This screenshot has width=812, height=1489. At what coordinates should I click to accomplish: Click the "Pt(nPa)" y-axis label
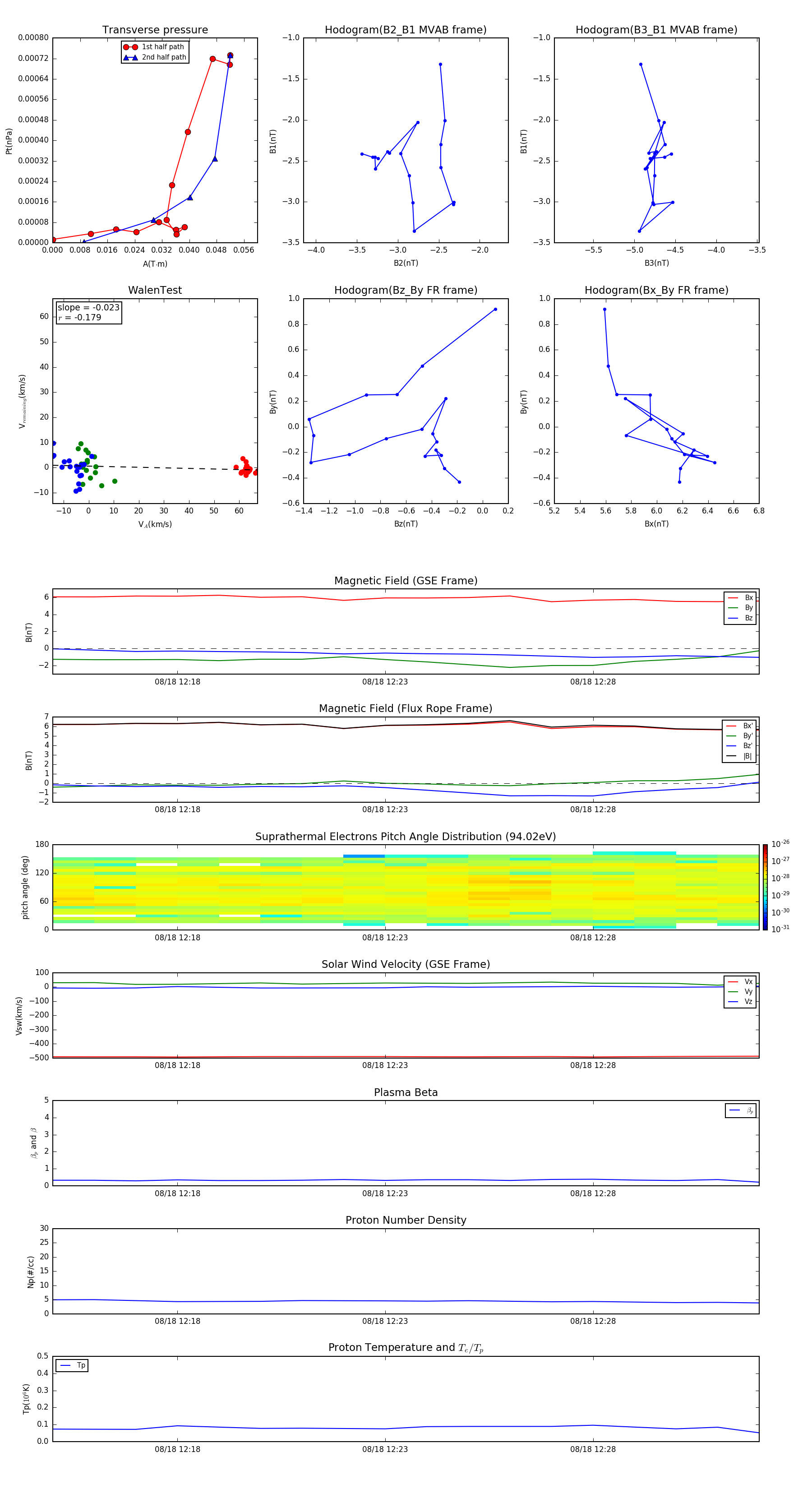click(9, 141)
